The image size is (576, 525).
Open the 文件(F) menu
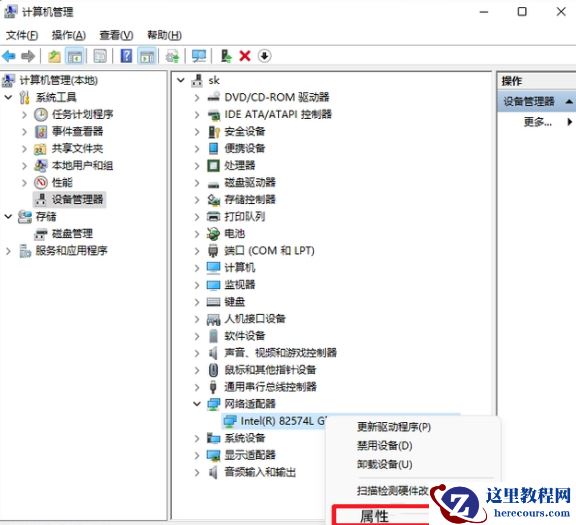tap(22, 35)
